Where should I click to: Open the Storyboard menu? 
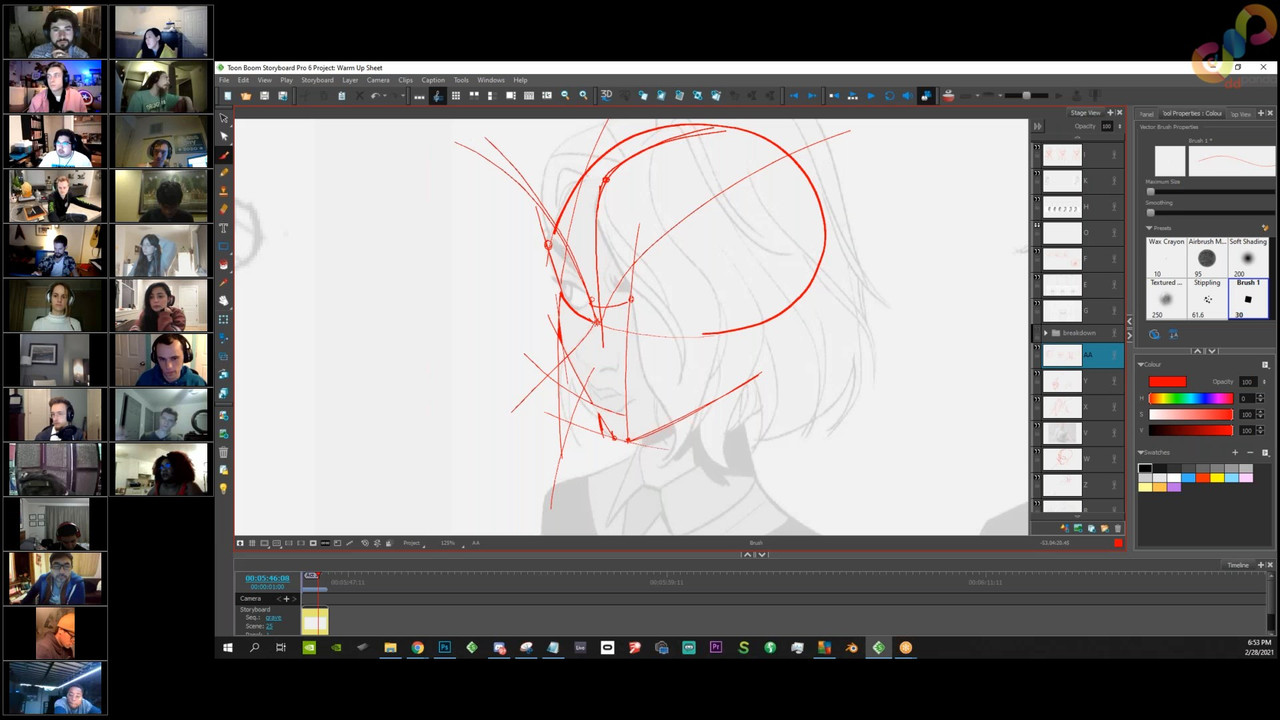coord(317,80)
